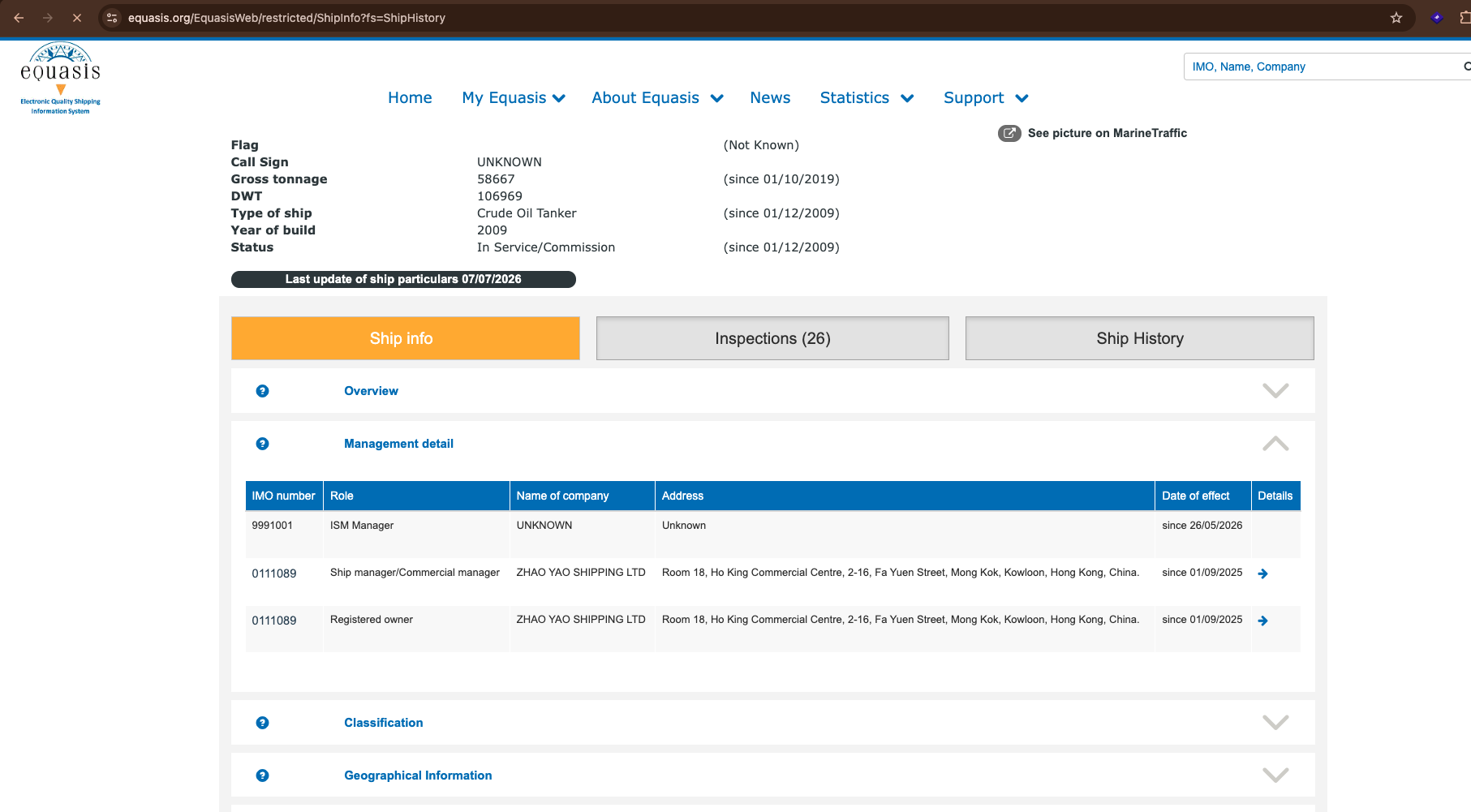Expand the Geographical Information section chevron
This screenshot has height=812, width=1471.
pos(1275,775)
